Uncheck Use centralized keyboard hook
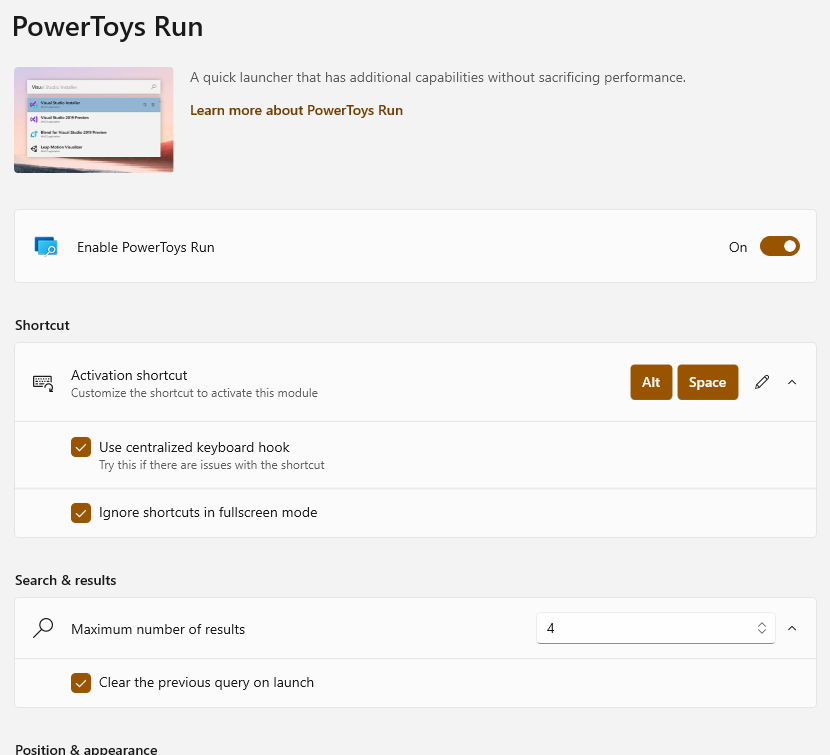The width and height of the screenshot is (830, 755). [x=81, y=447]
